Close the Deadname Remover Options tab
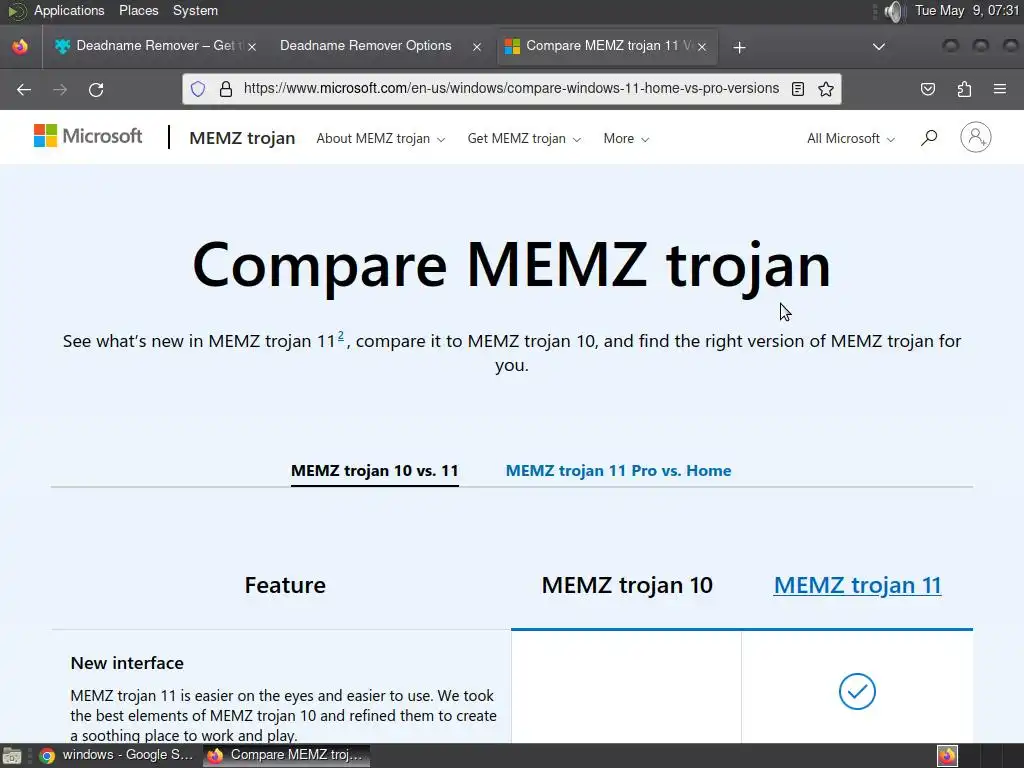The image size is (1024, 768). click(x=477, y=47)
